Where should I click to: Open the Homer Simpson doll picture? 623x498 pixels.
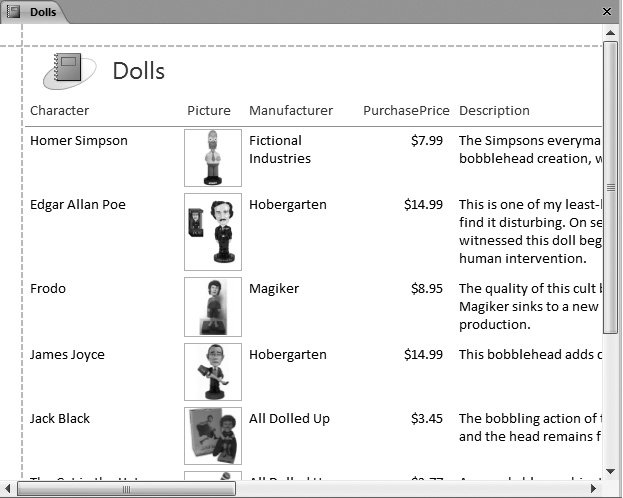(x=212, y=157)
